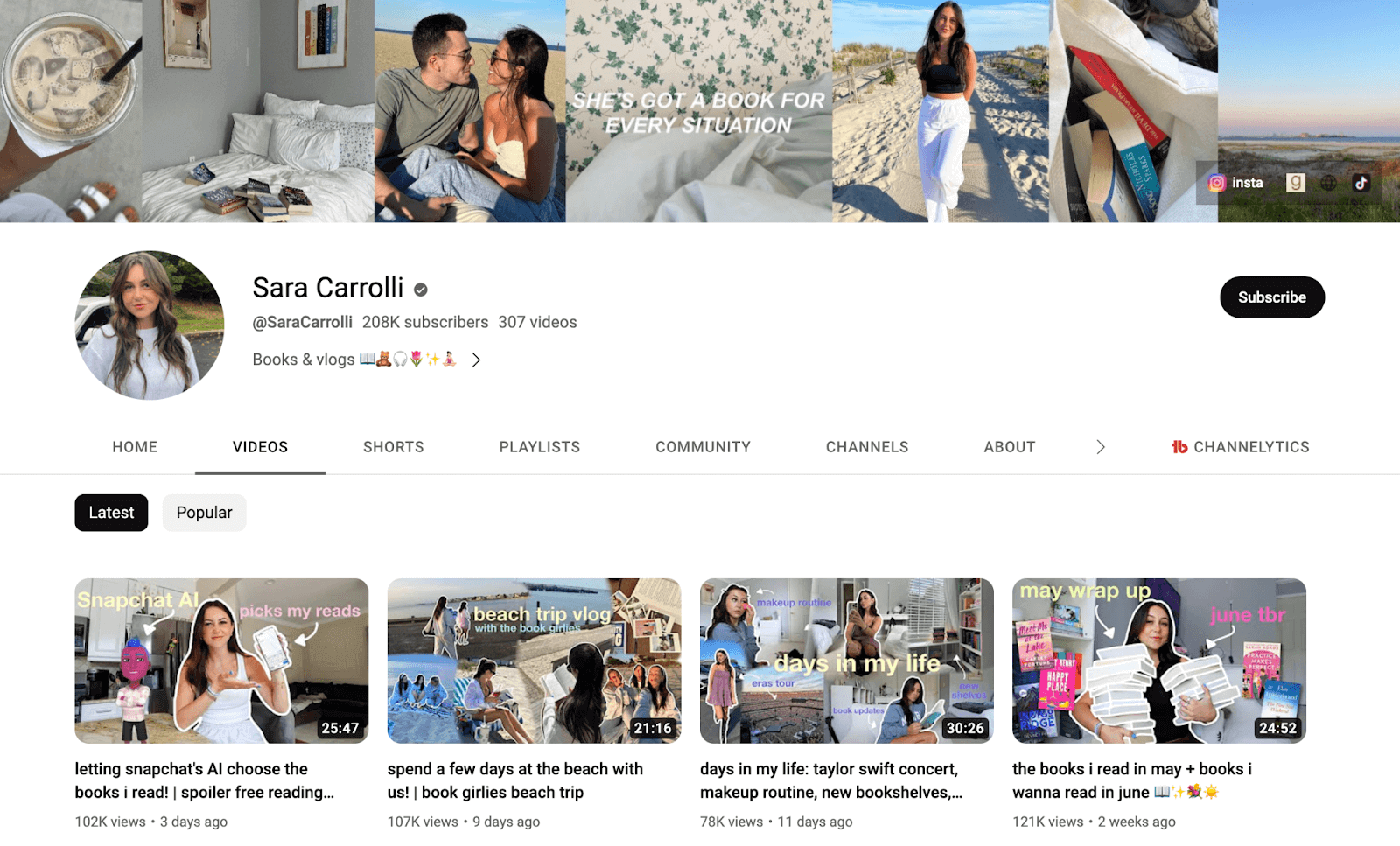
Task: Open the About tab
Action: pos(1009,447)
